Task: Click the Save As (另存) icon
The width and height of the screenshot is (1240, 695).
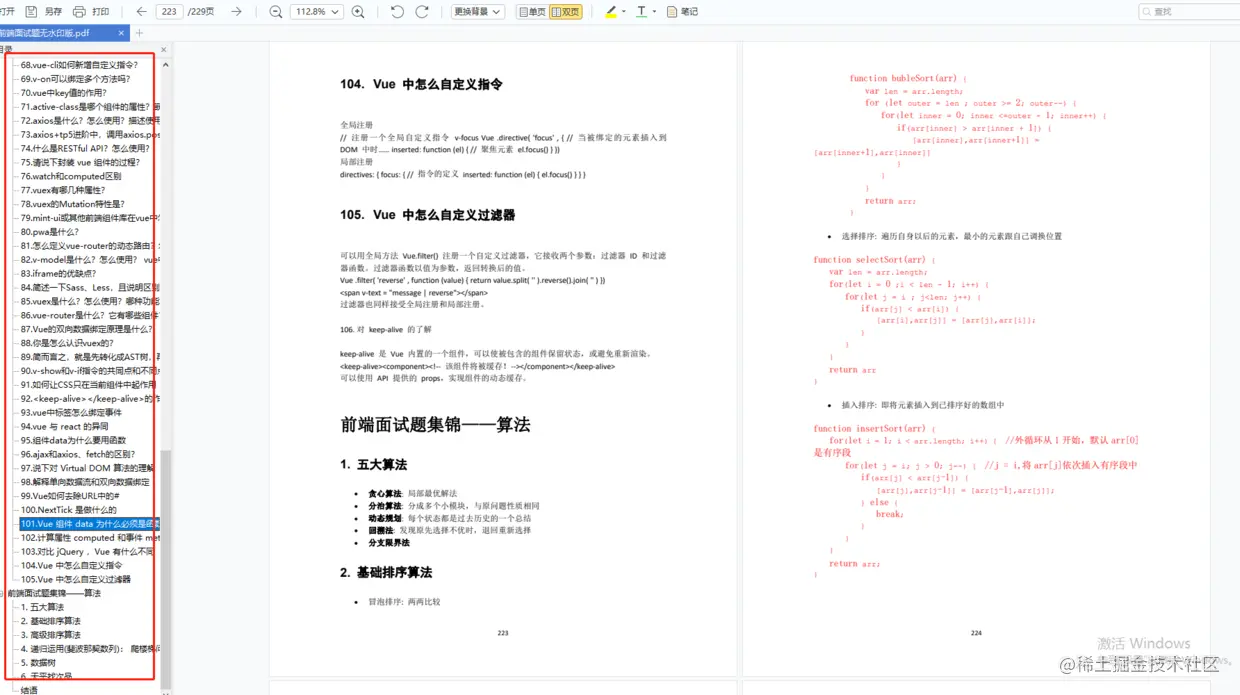Action: point(31,12)
